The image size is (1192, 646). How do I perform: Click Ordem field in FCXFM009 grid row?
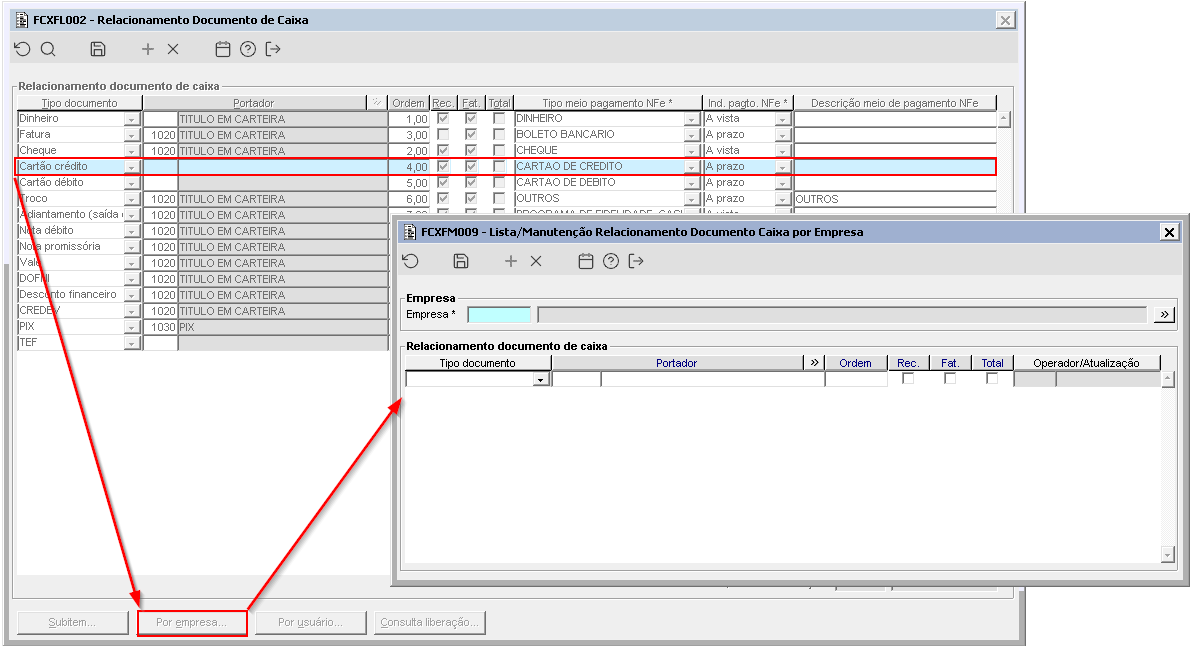(x=856, y=379)
